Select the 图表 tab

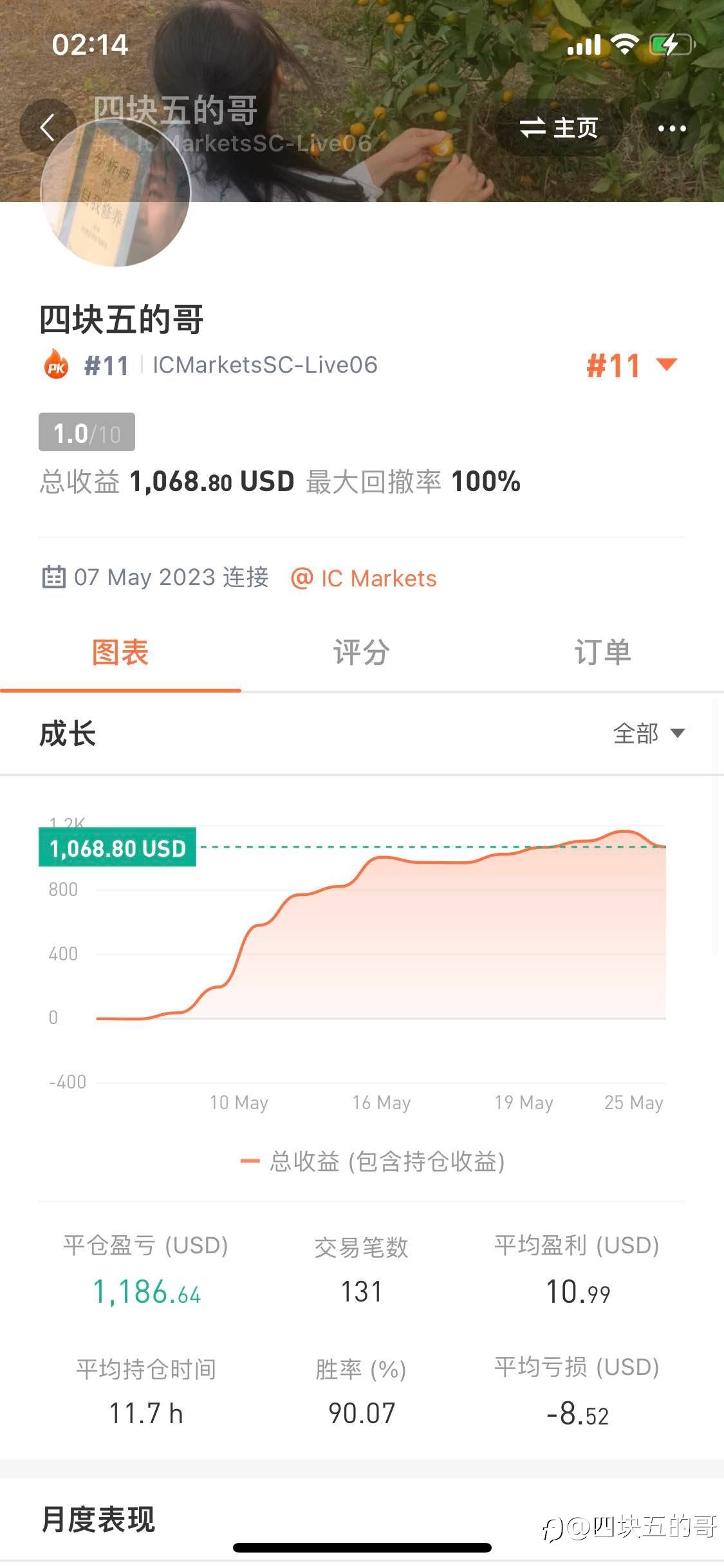coord(120,652)
